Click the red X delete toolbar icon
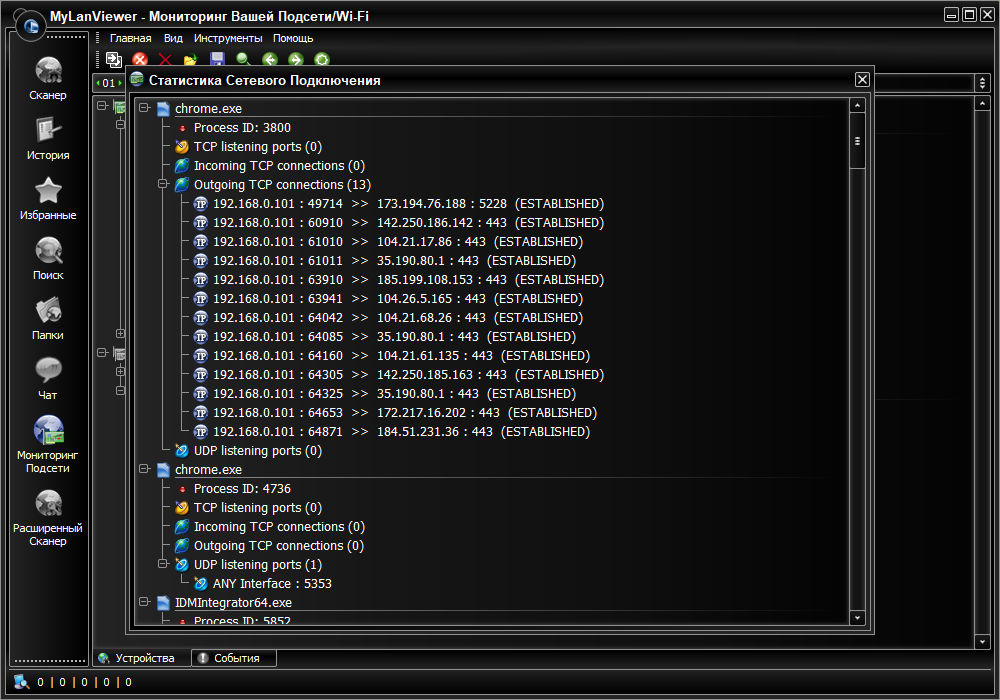1000x700 pixels. pyautogui.click(x=165, y=60)
